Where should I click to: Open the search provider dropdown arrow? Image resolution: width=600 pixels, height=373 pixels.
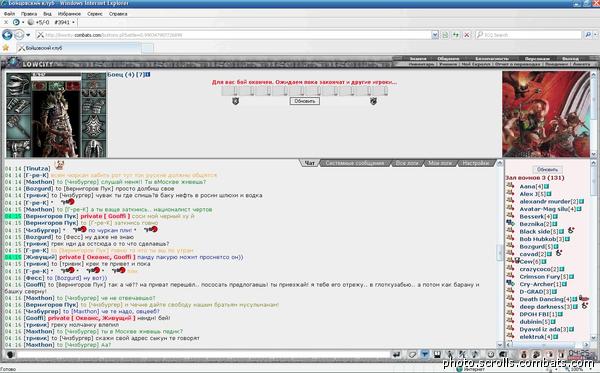[x=596, y=35]
